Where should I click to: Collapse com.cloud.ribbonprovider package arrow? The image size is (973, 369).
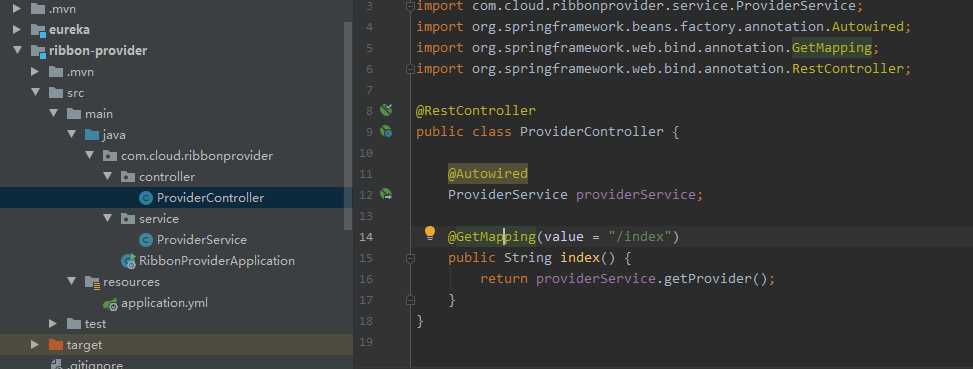point(89,156)
